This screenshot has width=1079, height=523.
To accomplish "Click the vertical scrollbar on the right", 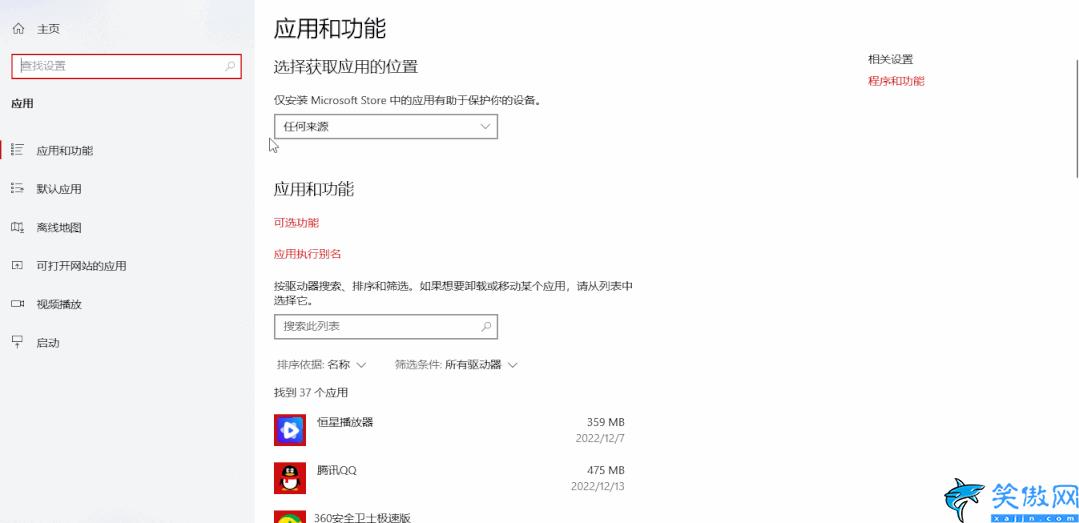I will [1076, 117].
